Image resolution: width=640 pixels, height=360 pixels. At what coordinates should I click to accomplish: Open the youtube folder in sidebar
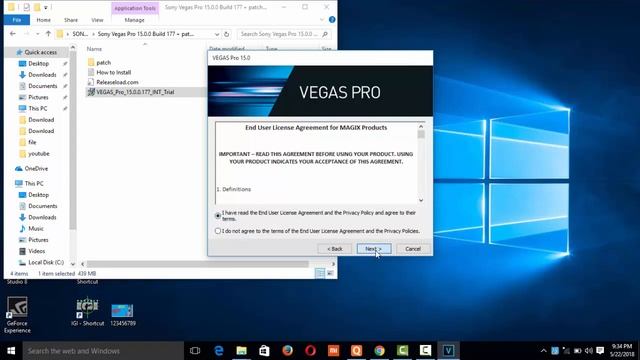coord(39,153)
